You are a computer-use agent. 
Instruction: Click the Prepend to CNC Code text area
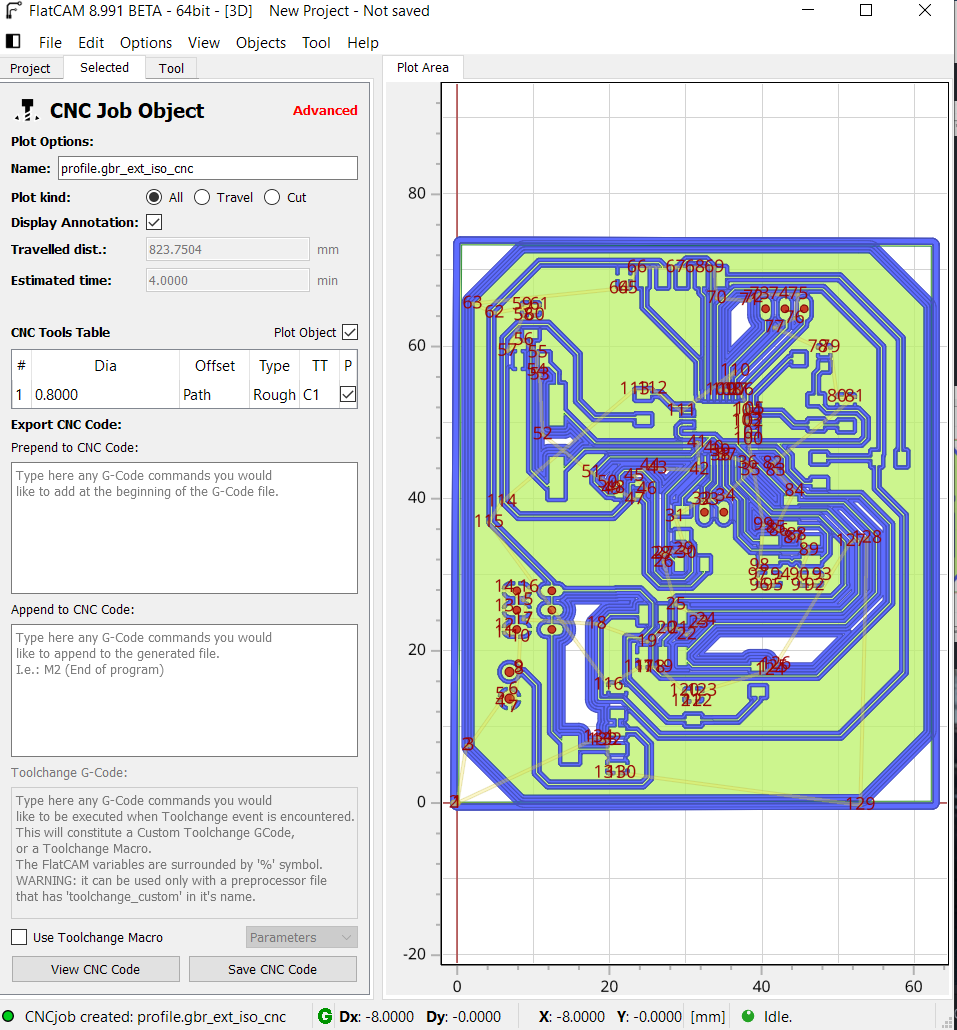click(185, 527)
